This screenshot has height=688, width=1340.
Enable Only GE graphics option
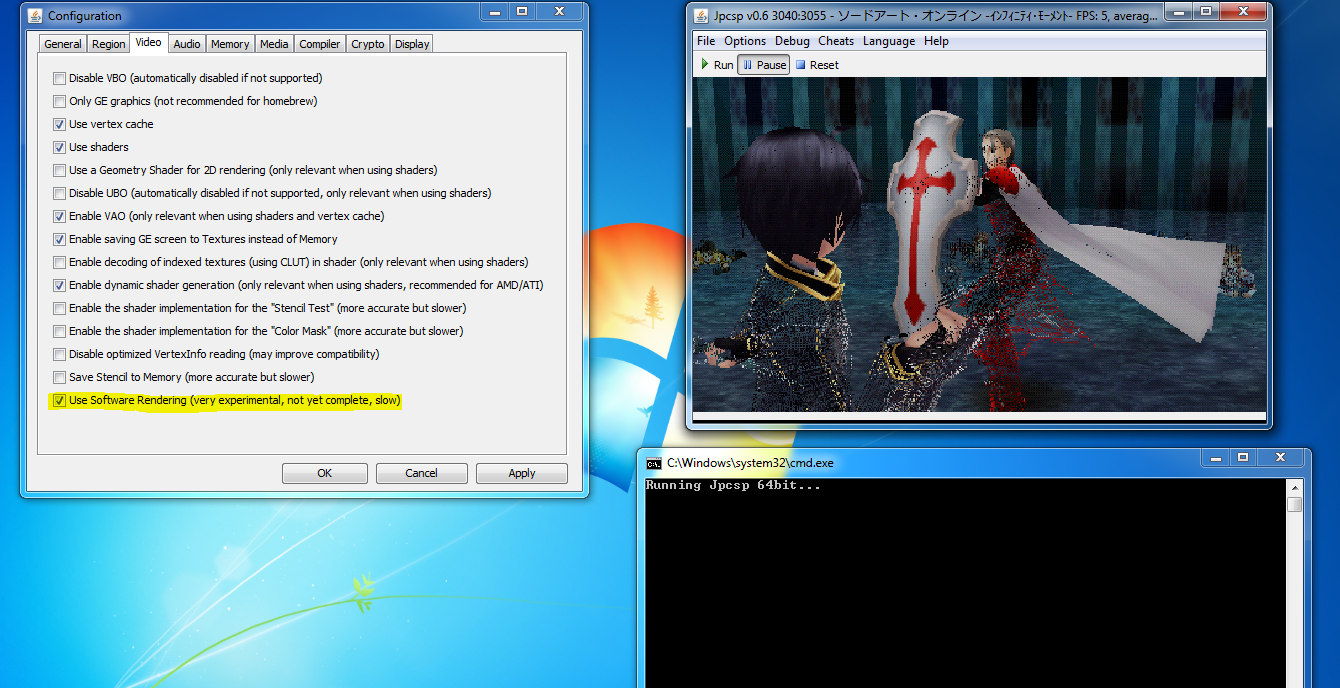[x=60, y=101]
